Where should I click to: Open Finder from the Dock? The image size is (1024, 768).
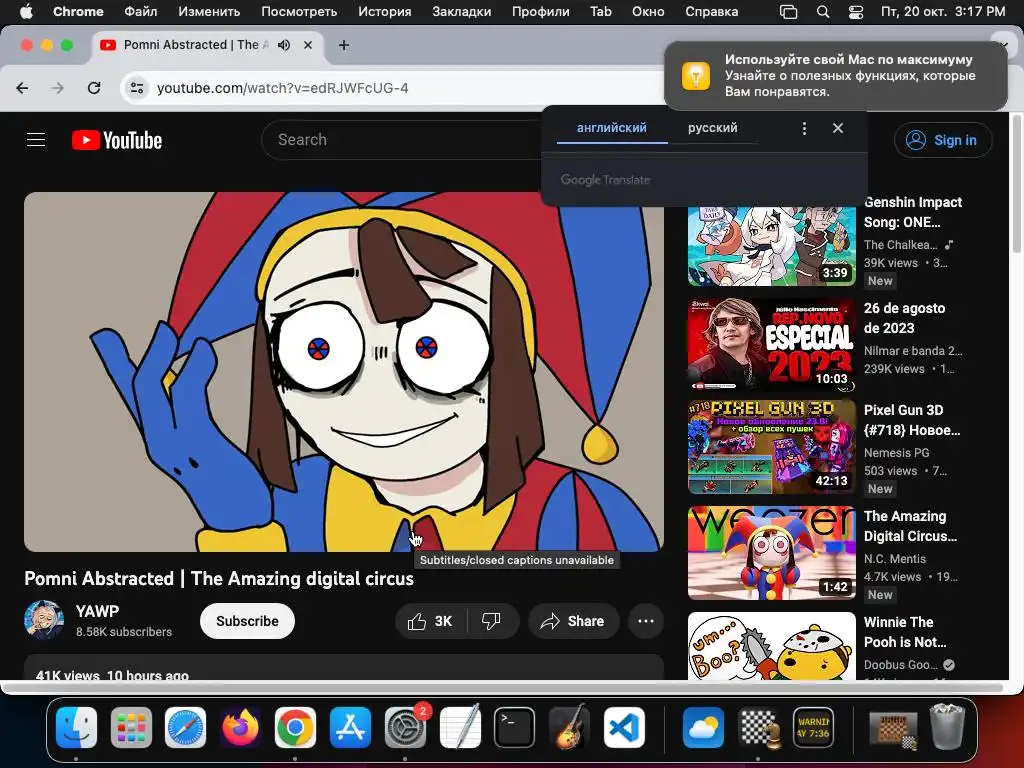point(76,727)
